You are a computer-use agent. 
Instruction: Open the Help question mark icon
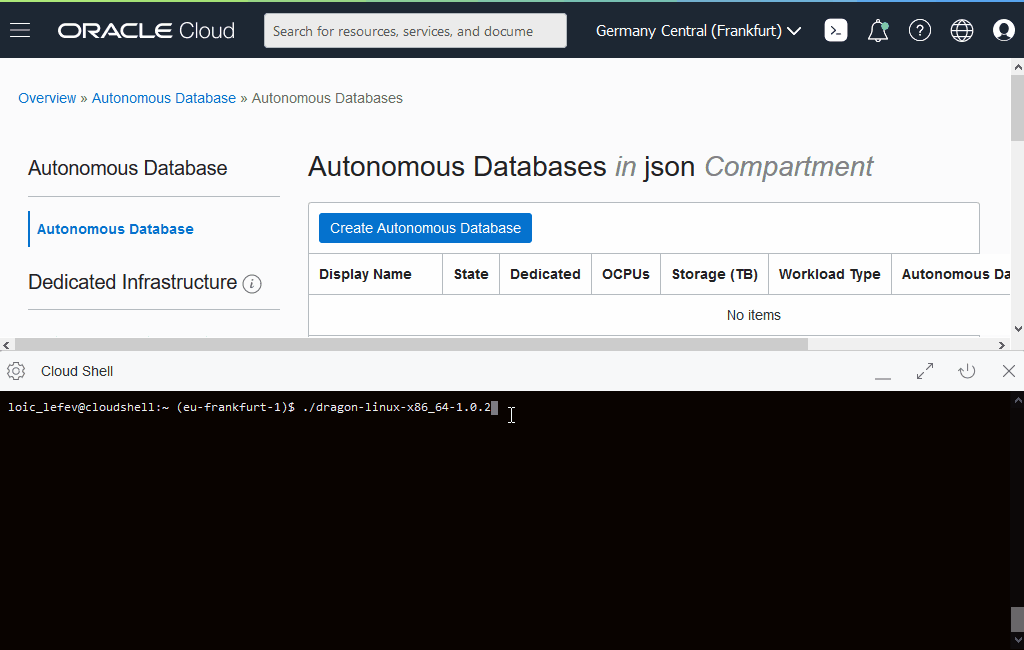pyautogui.click(x=920, y=30)
